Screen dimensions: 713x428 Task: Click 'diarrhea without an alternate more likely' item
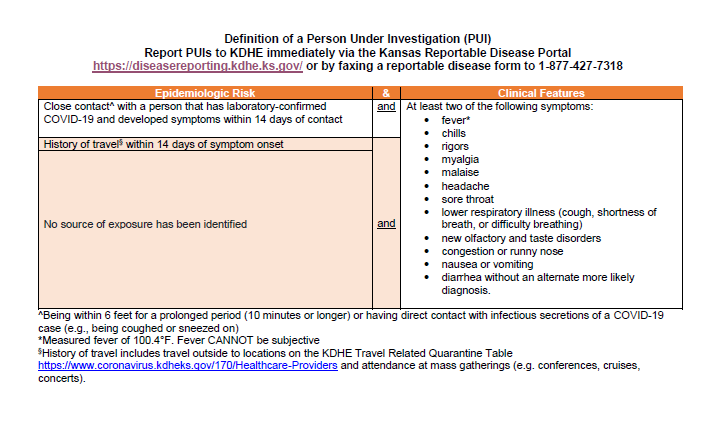537,284
